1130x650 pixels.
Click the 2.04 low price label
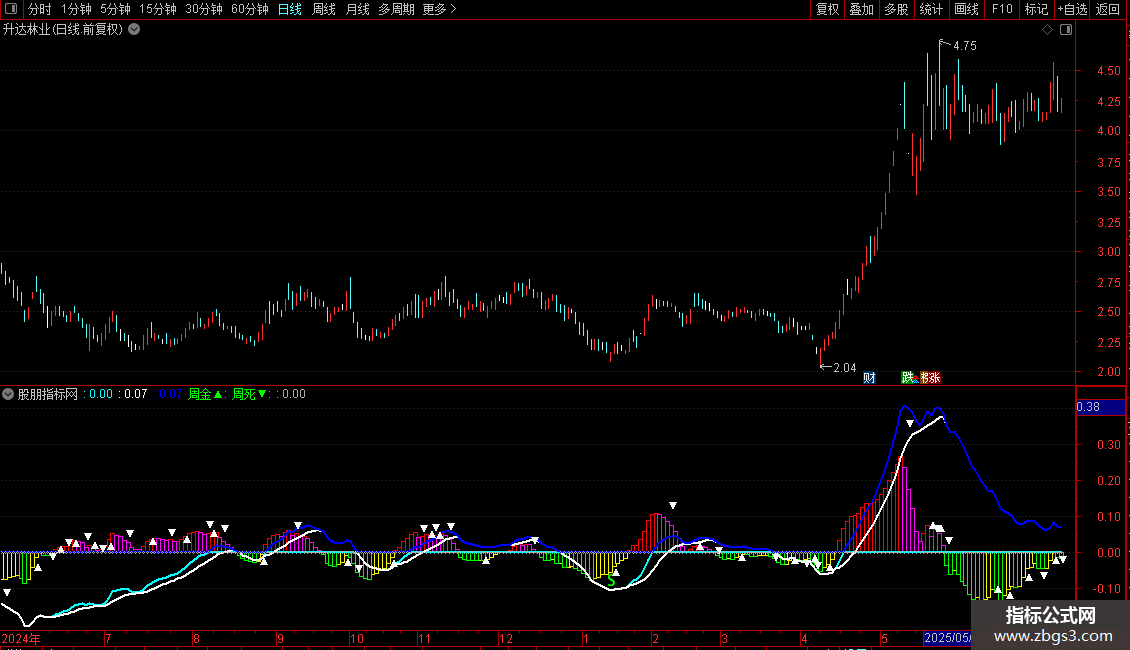point(844,368)
